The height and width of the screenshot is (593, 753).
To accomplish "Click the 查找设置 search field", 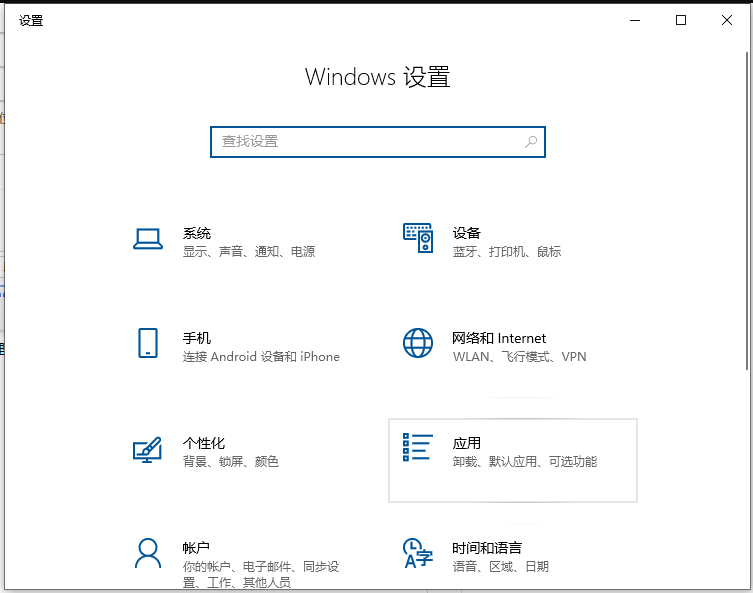I will pyautogui.click(x=378, y=142).
